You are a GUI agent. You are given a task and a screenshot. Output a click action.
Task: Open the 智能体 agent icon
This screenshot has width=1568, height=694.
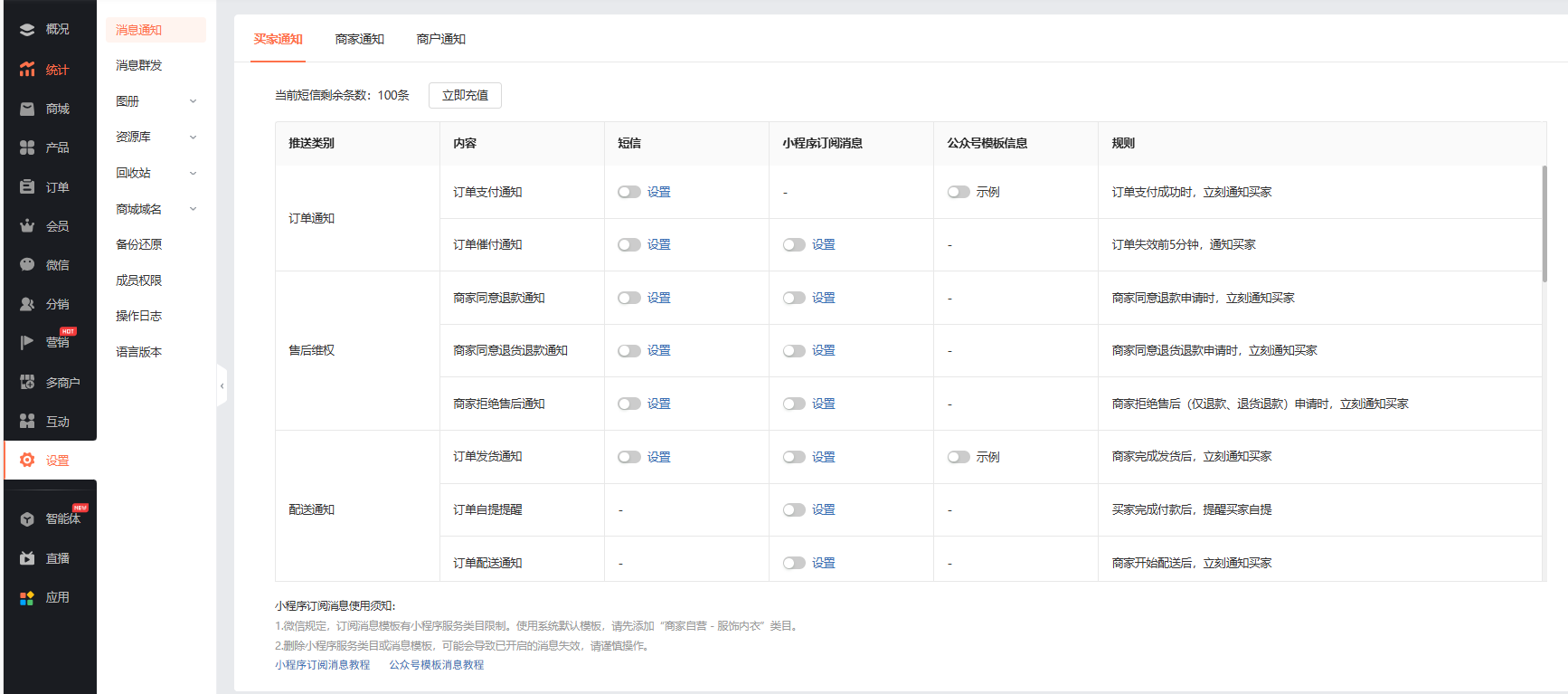(27, 519)
